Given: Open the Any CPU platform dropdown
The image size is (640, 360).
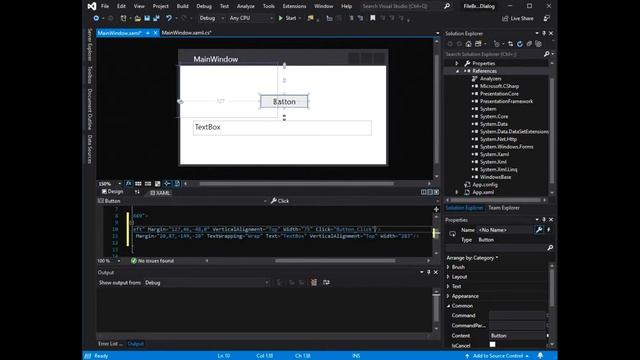Looking at the screenshot, I should (251, 18).
